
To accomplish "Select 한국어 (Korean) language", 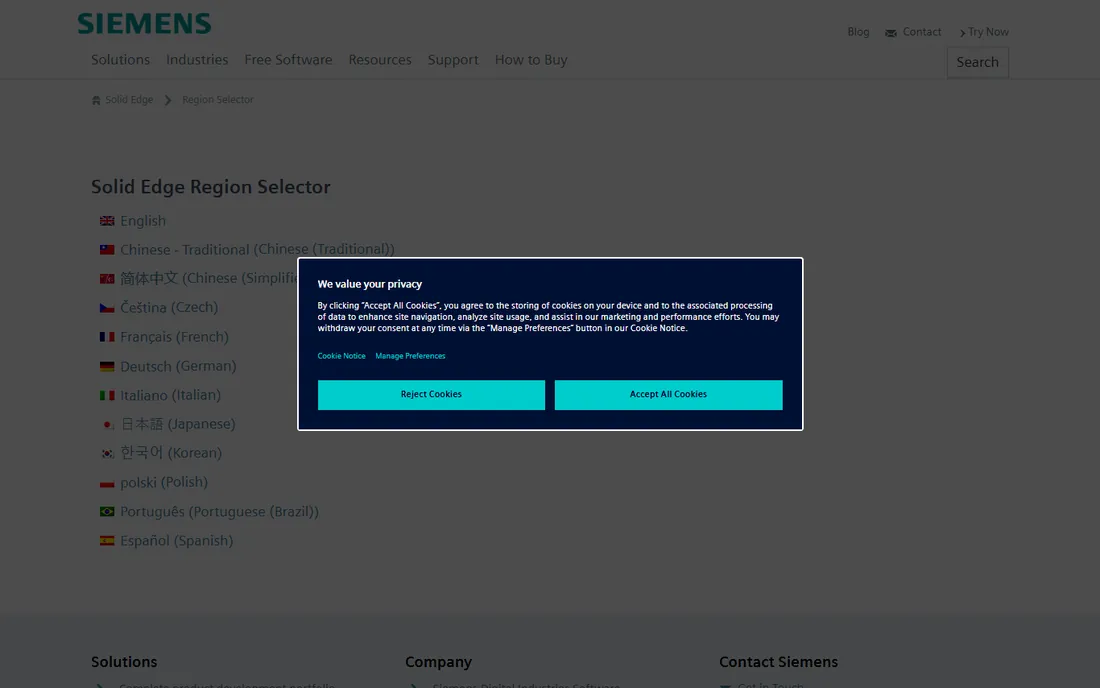I will (171, 454).
